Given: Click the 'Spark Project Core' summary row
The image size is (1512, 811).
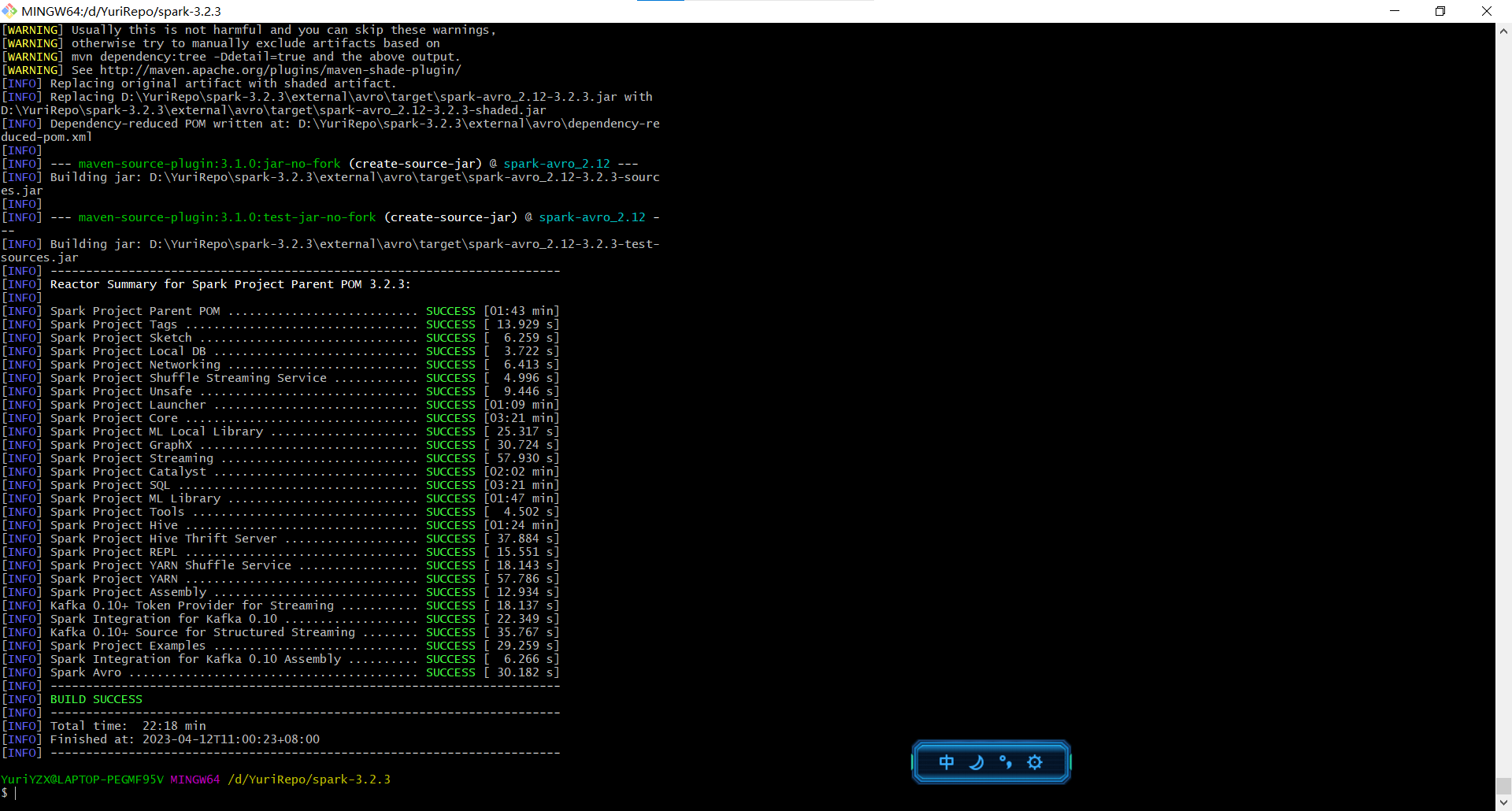Looking at the screenshot, I should point(280,418).
